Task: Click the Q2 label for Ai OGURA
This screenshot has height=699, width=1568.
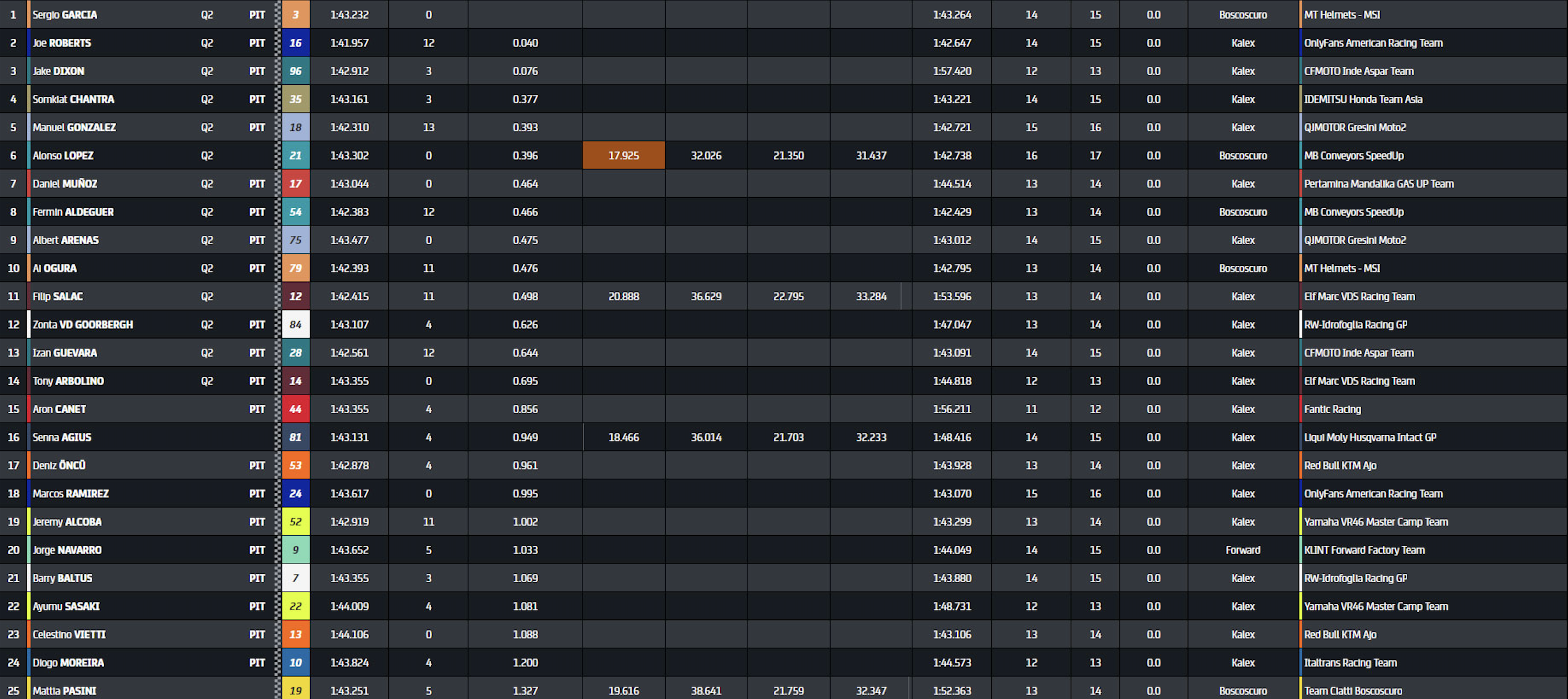Action: click(x=207, y=268)
